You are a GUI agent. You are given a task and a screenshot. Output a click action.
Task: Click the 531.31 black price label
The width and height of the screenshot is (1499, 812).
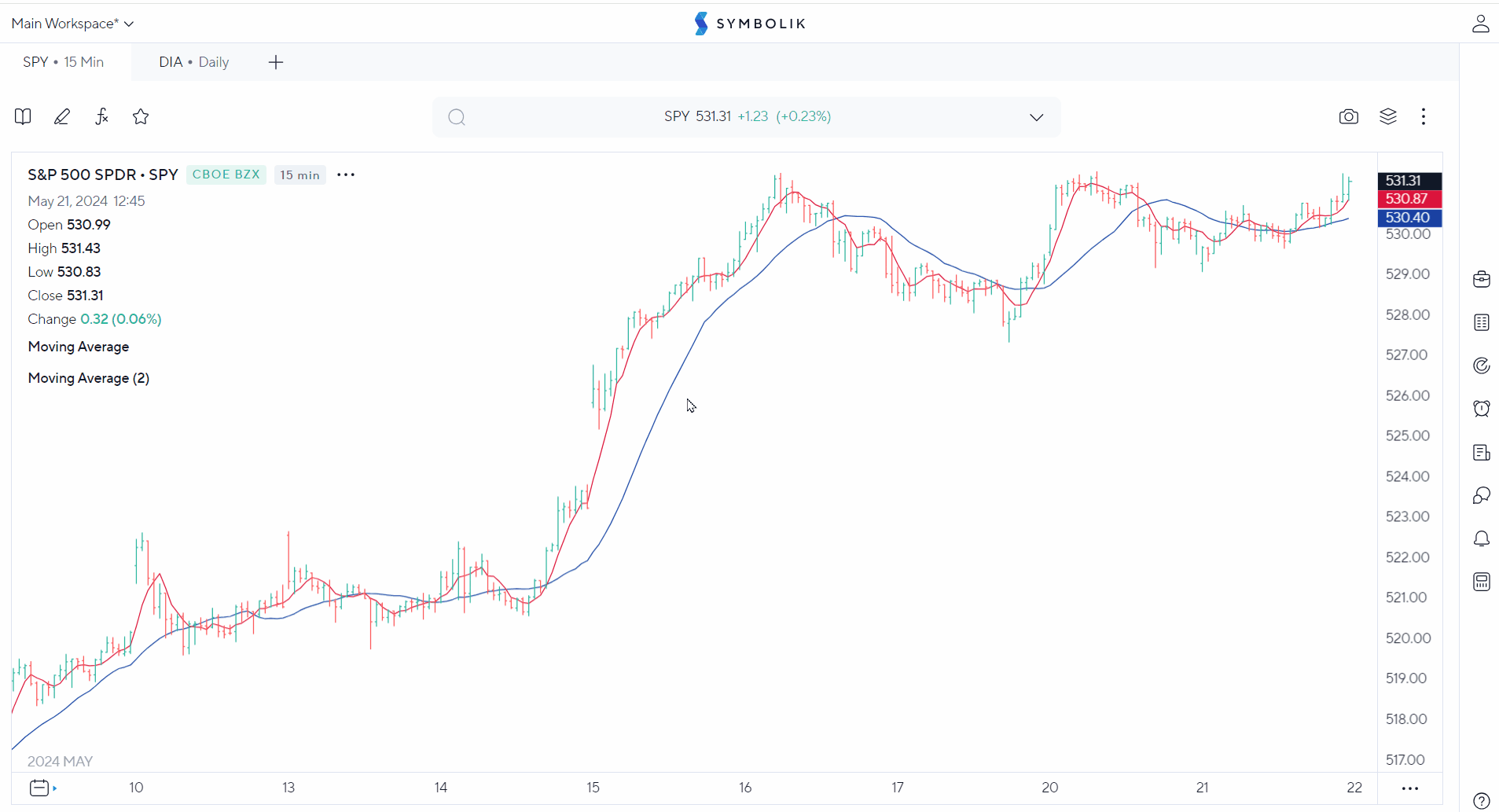tap(1409, 181)
